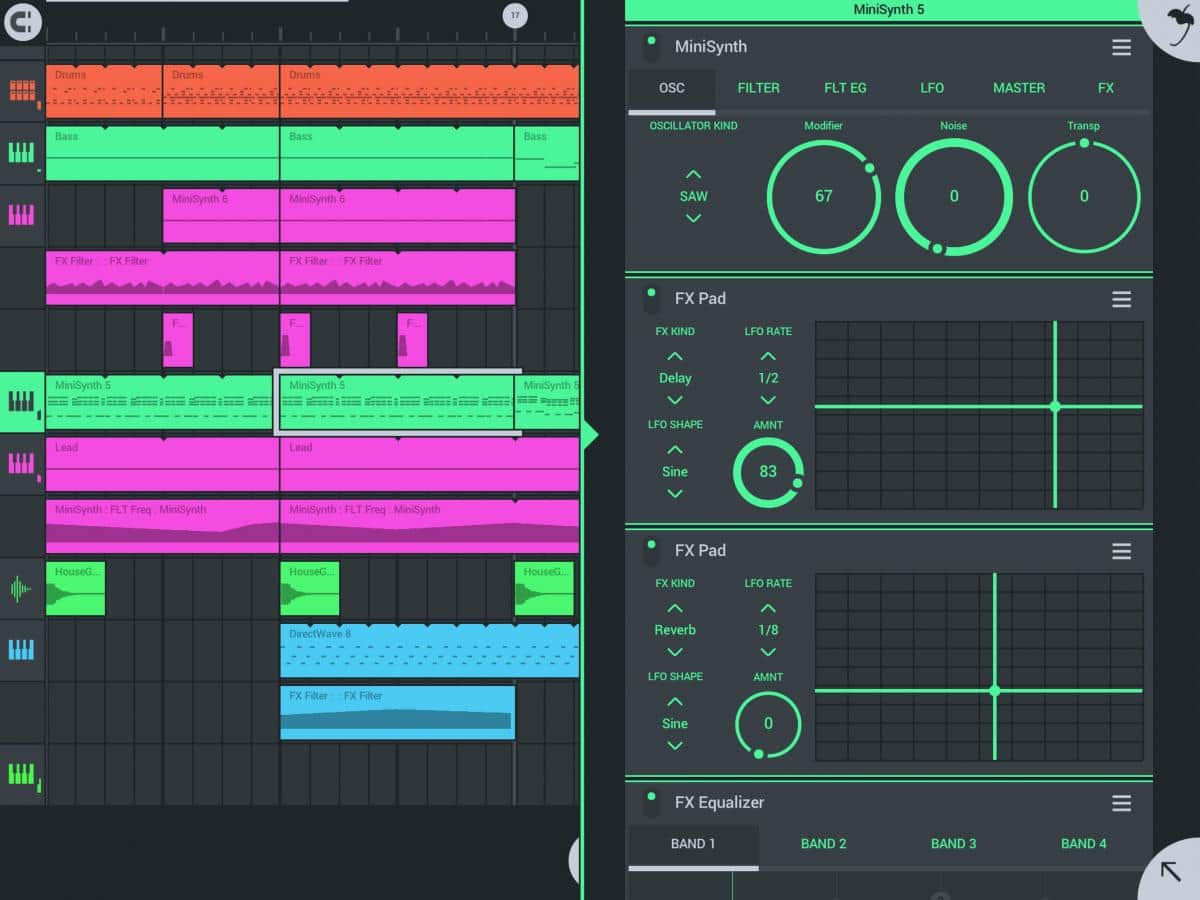
Task: Click the down chevron below 1/8 LFO rate
Action: (x=768, y=652)
